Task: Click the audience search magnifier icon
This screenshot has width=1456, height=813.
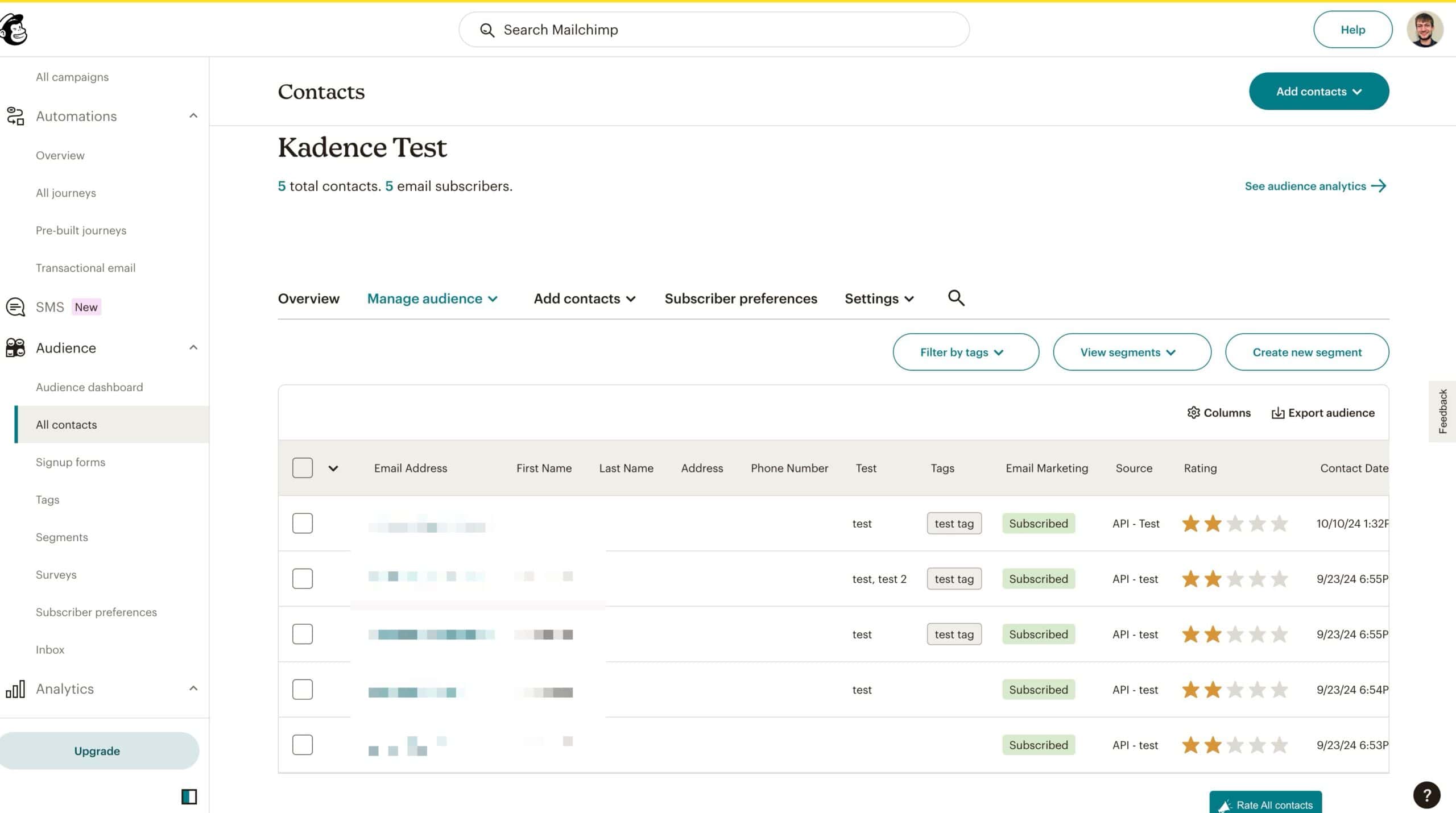Action: 956,298
